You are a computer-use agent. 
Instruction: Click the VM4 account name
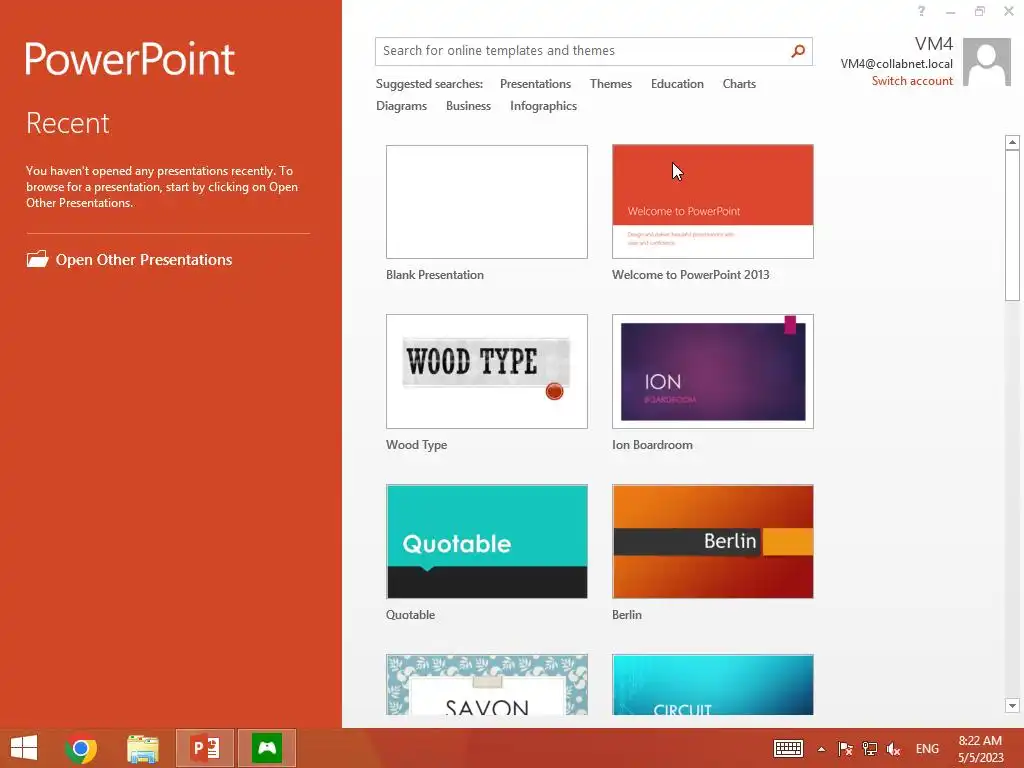pyautogui.click(x=933, y=44)
